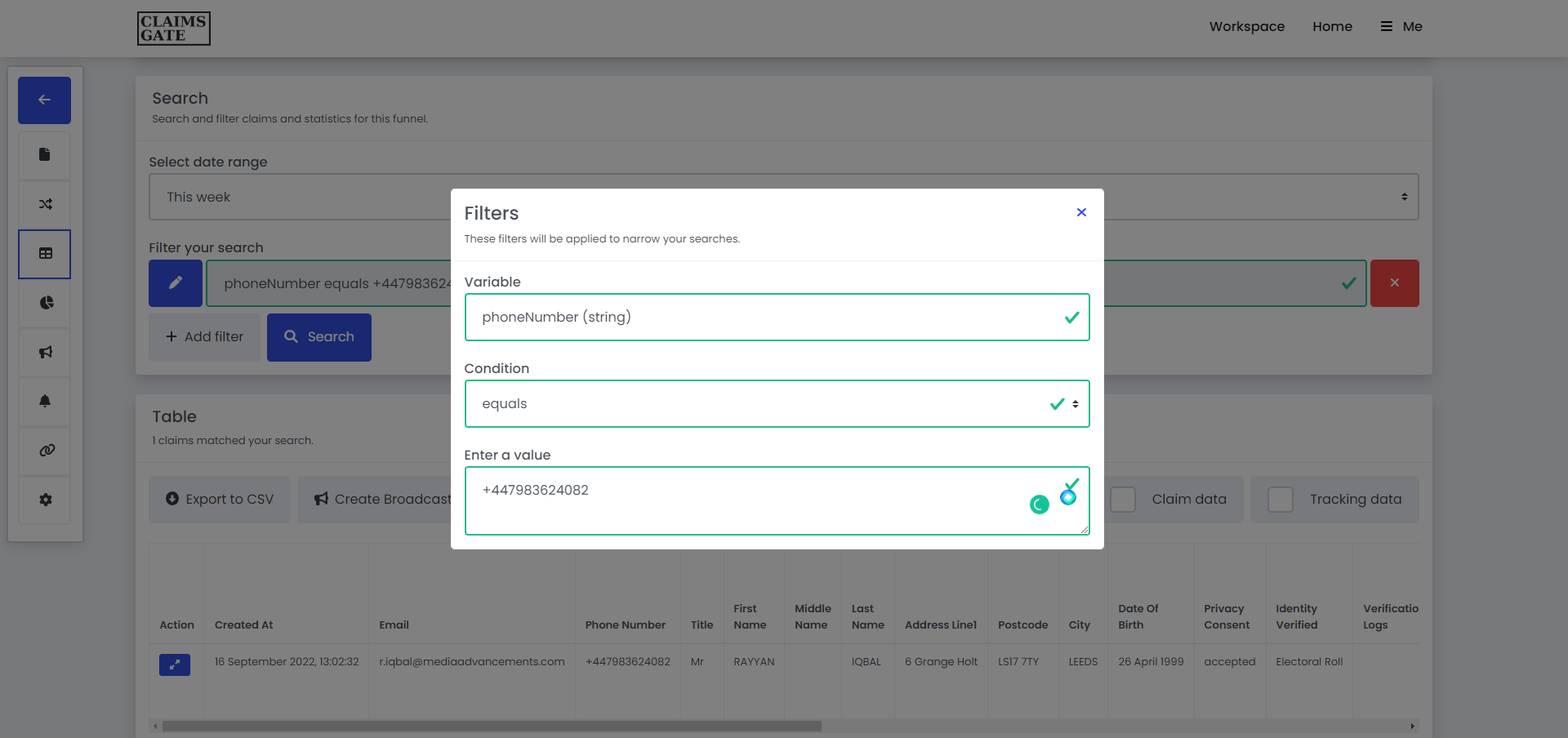Select the shuffle arrows sidebar icon
The image size is (1568, 738).
pos(45,204)
